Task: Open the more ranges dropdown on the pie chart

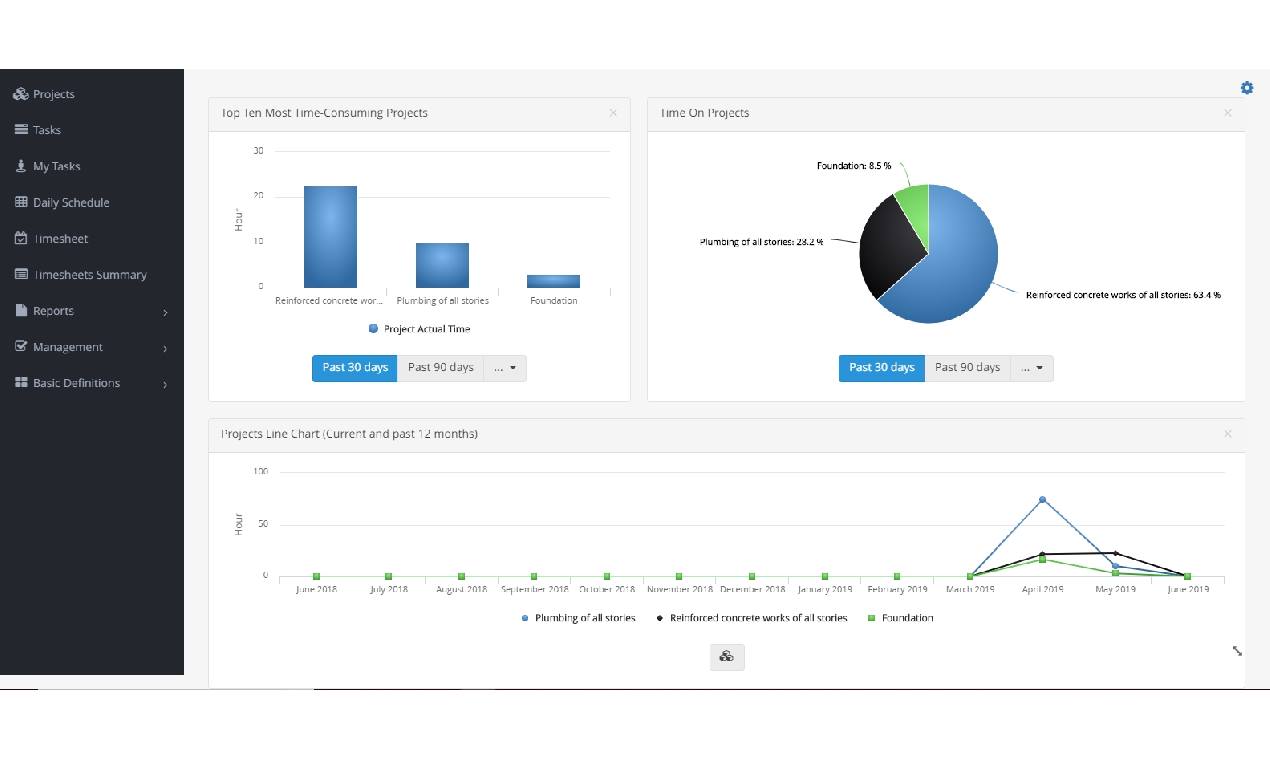Action: pos(1032,368)
